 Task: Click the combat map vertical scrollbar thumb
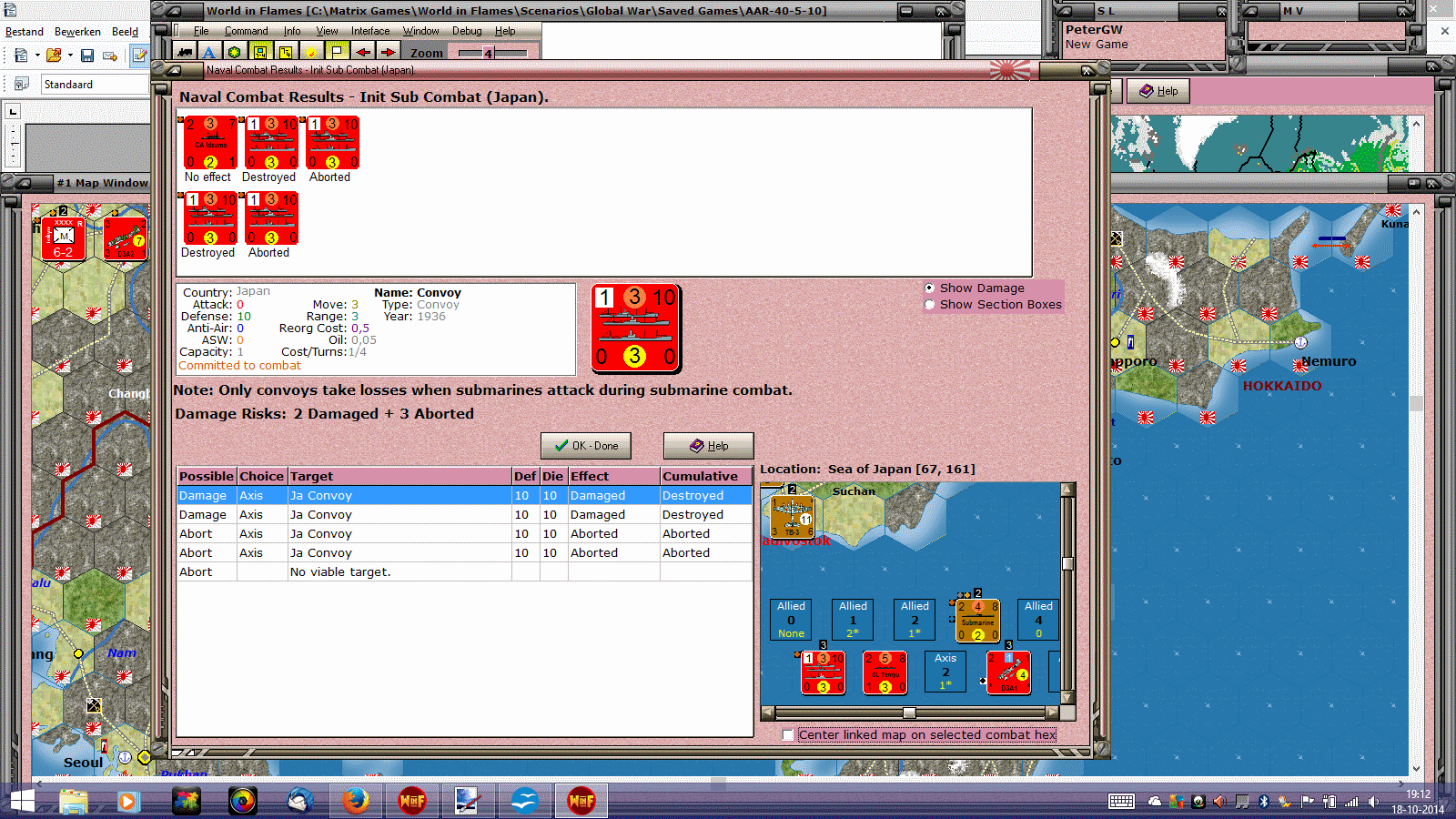tap(1068, 562)
